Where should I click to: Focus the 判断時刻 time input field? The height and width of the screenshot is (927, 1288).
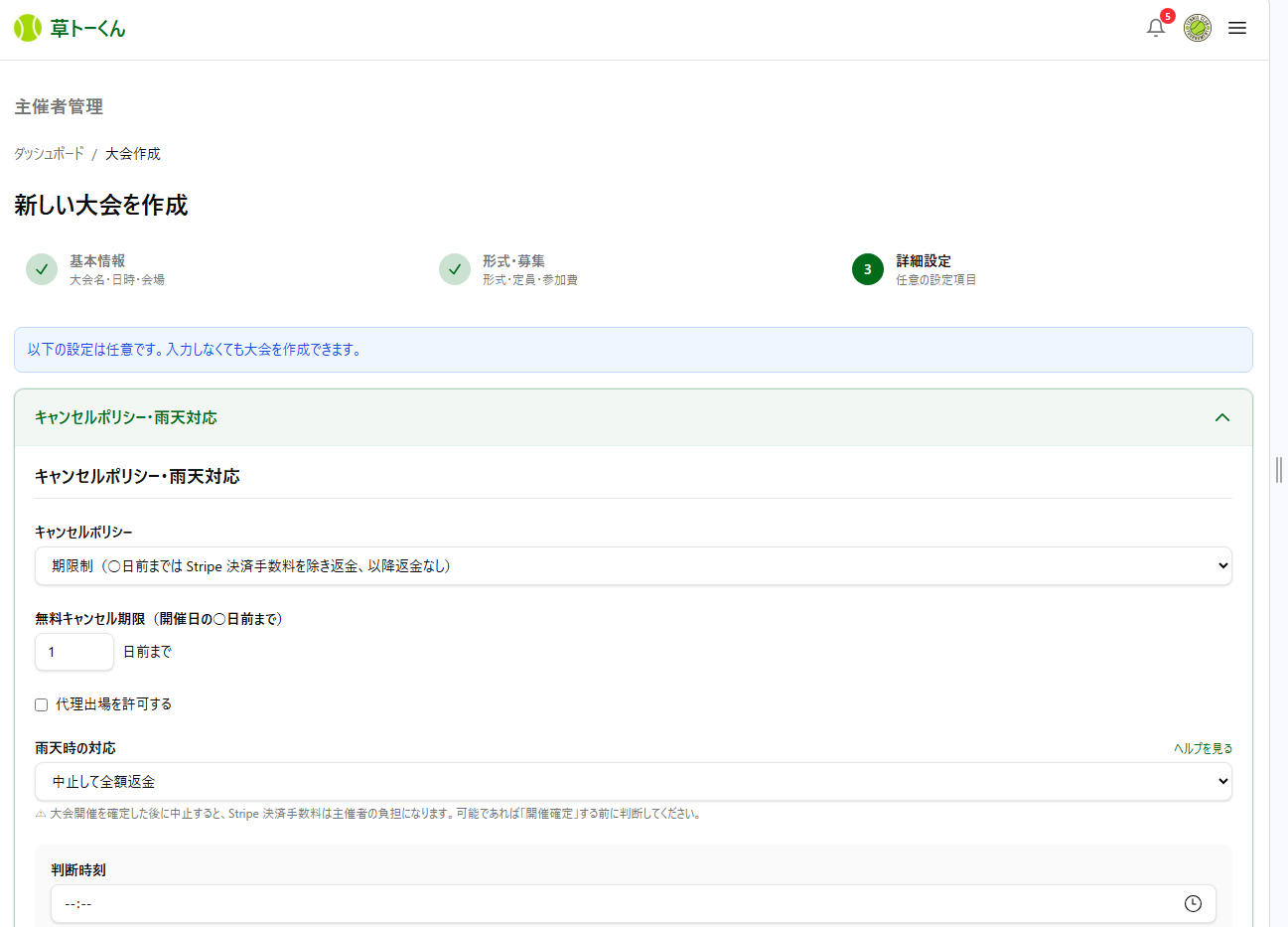click(634, 904)
